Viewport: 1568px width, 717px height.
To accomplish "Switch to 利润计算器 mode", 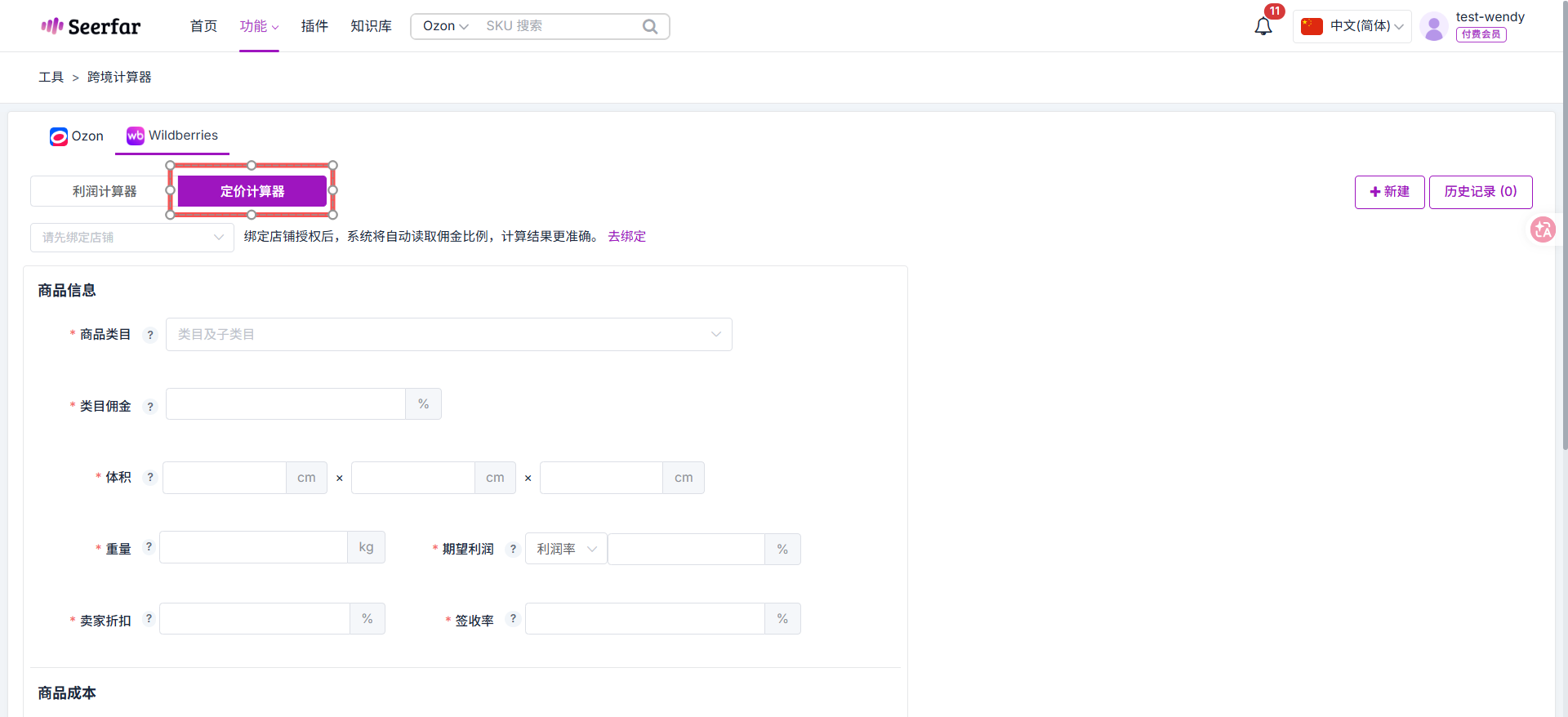I will point(104,191).
